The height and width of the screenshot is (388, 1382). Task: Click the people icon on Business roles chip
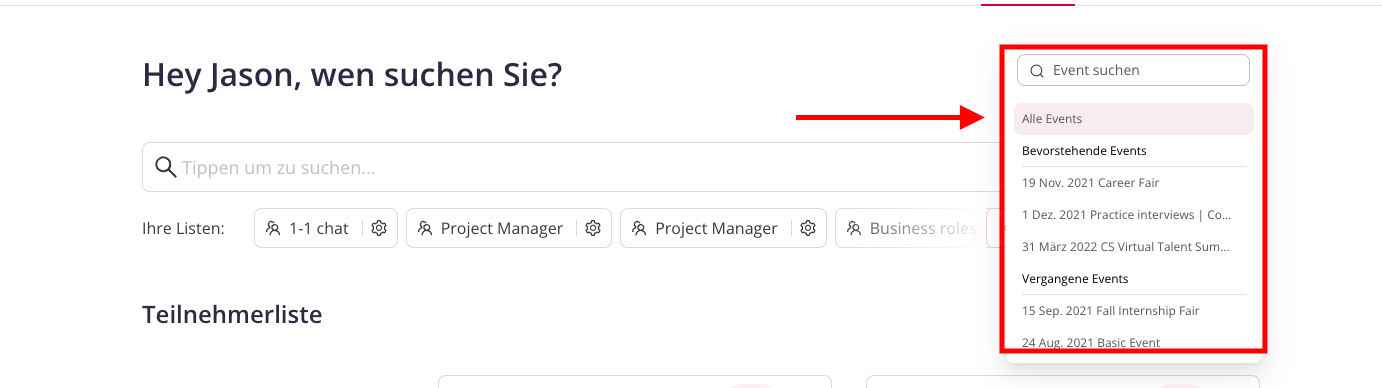click(853, 228)
